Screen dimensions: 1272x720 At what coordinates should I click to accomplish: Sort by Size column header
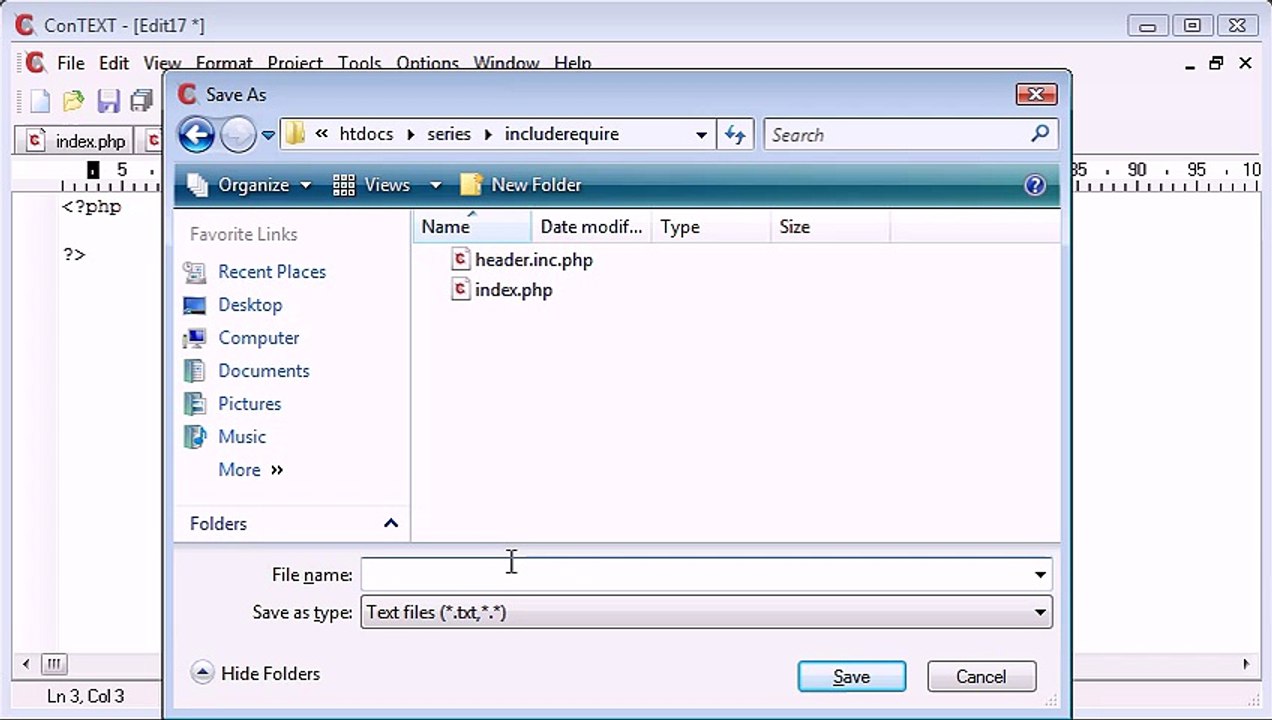(829, 227)
